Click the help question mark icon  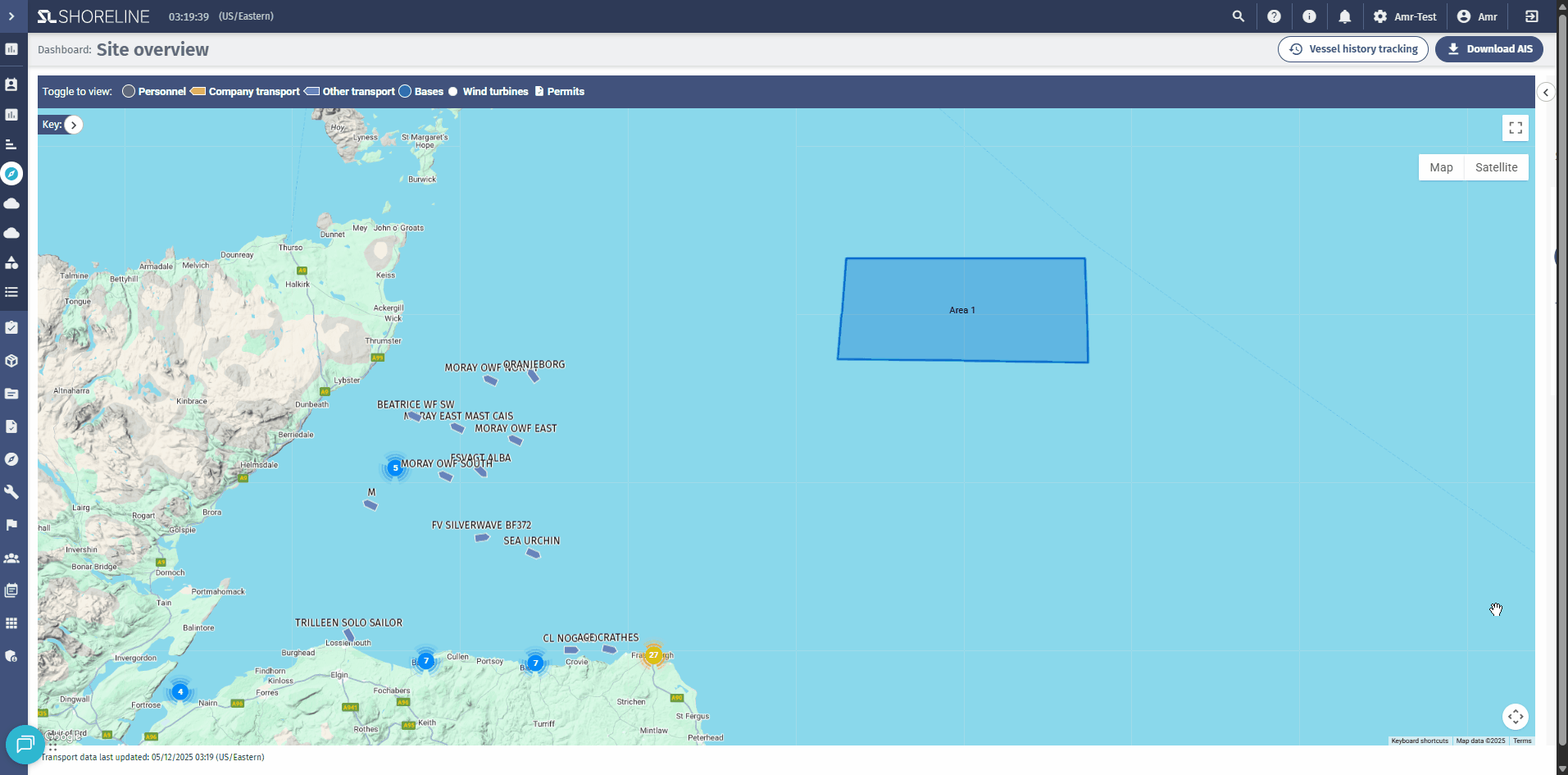[x=1274, y=16]
